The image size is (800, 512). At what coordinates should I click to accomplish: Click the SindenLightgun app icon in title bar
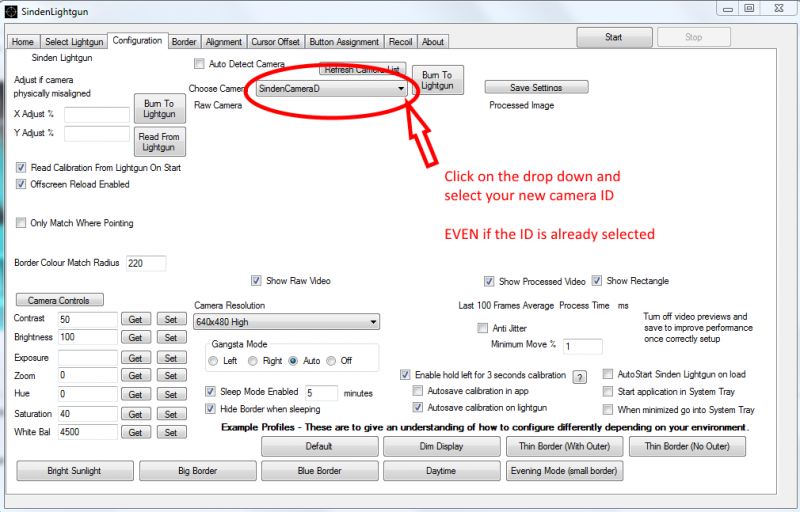tap(11, 9)
